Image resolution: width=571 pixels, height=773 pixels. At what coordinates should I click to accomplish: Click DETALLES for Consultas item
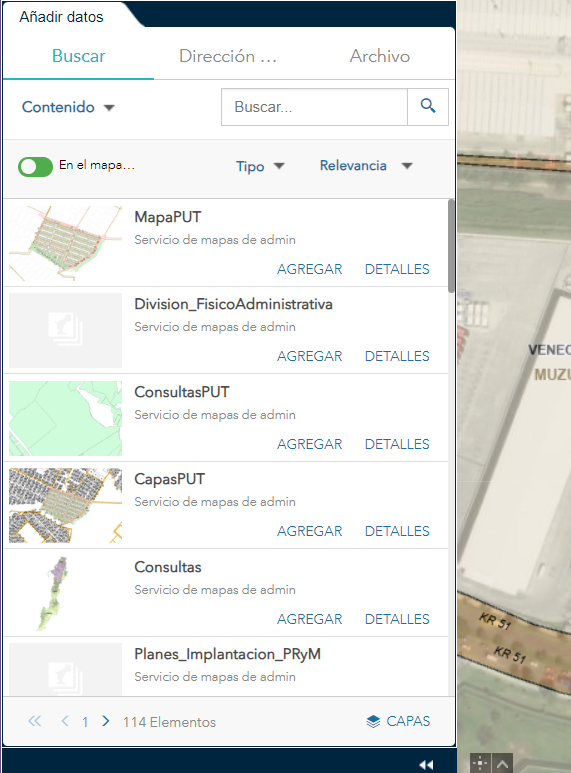pos(397,619)
